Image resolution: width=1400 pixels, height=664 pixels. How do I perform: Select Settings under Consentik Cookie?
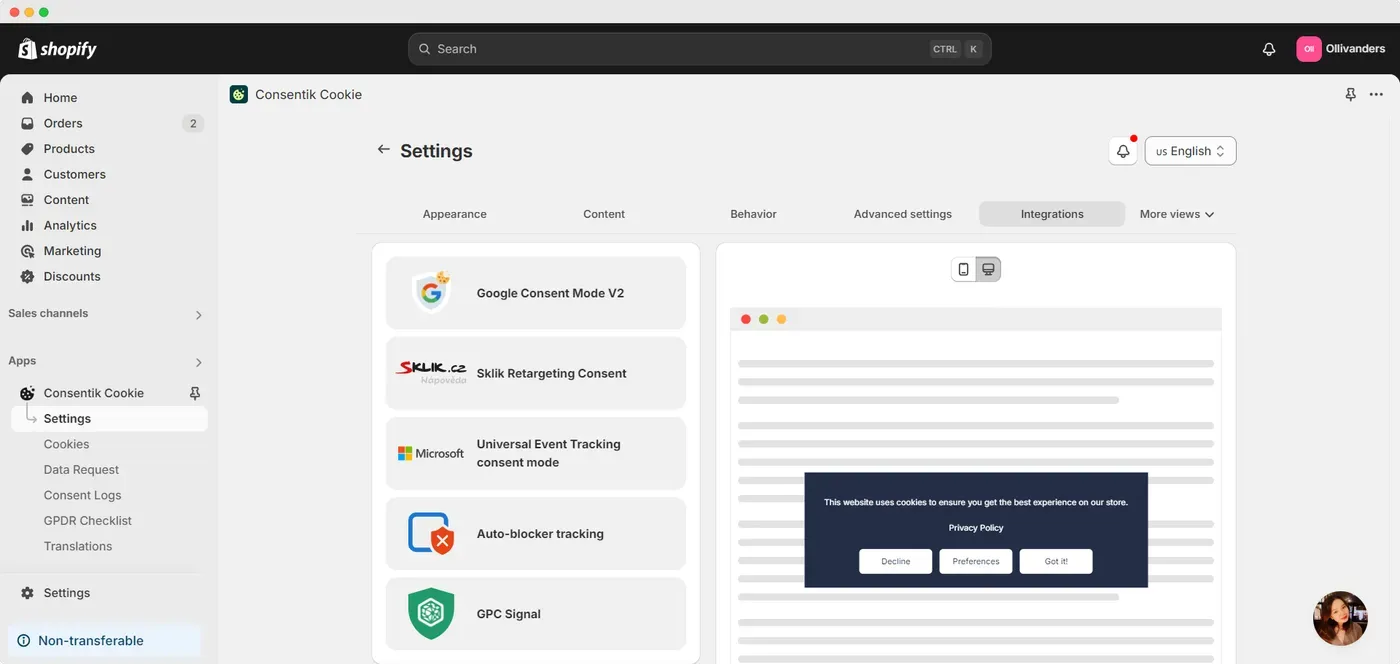tap(109, 419)
